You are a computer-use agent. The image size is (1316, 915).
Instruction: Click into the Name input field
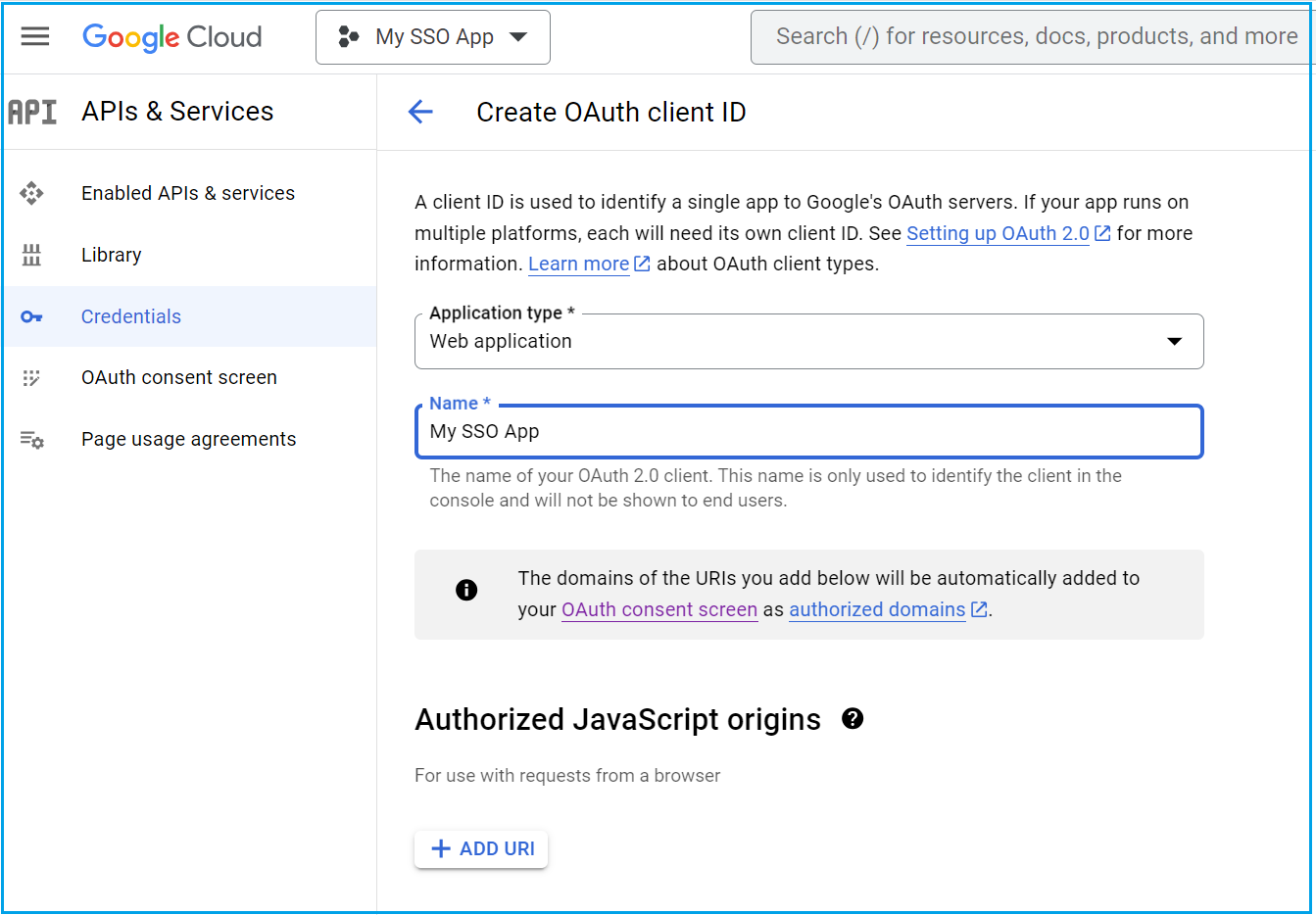[x=808, y=431]
